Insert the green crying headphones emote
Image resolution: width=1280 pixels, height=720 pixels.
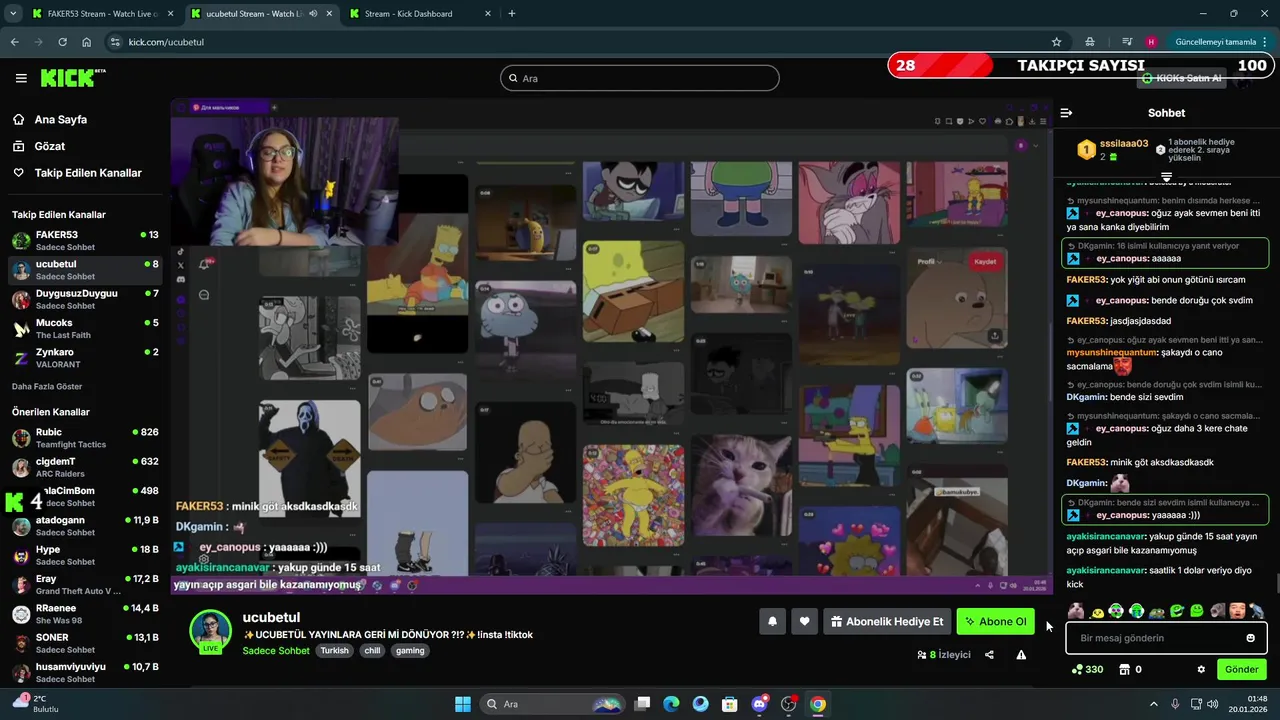coord(1136,610)
